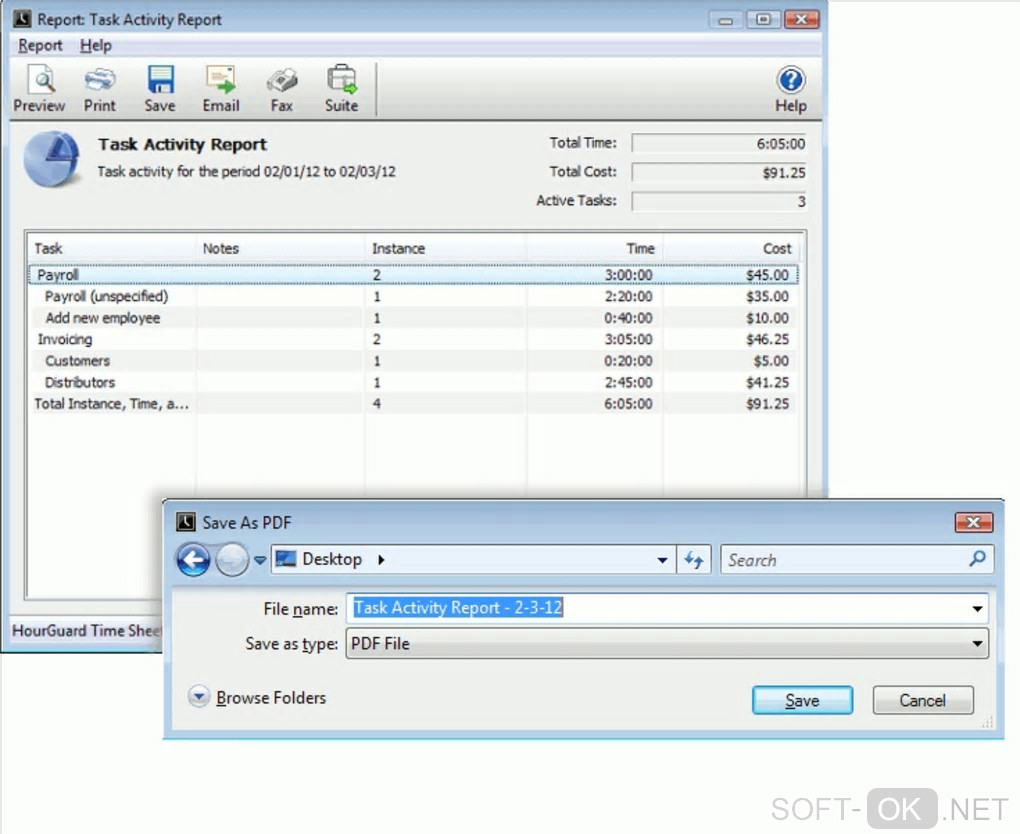
Task: Select the Customers row
Action: [x=413, y=361]
